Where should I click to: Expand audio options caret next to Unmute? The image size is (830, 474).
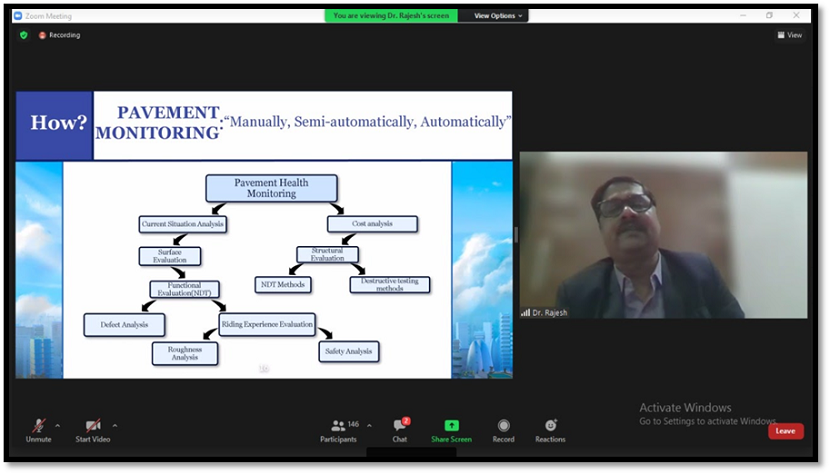(57, 425)
